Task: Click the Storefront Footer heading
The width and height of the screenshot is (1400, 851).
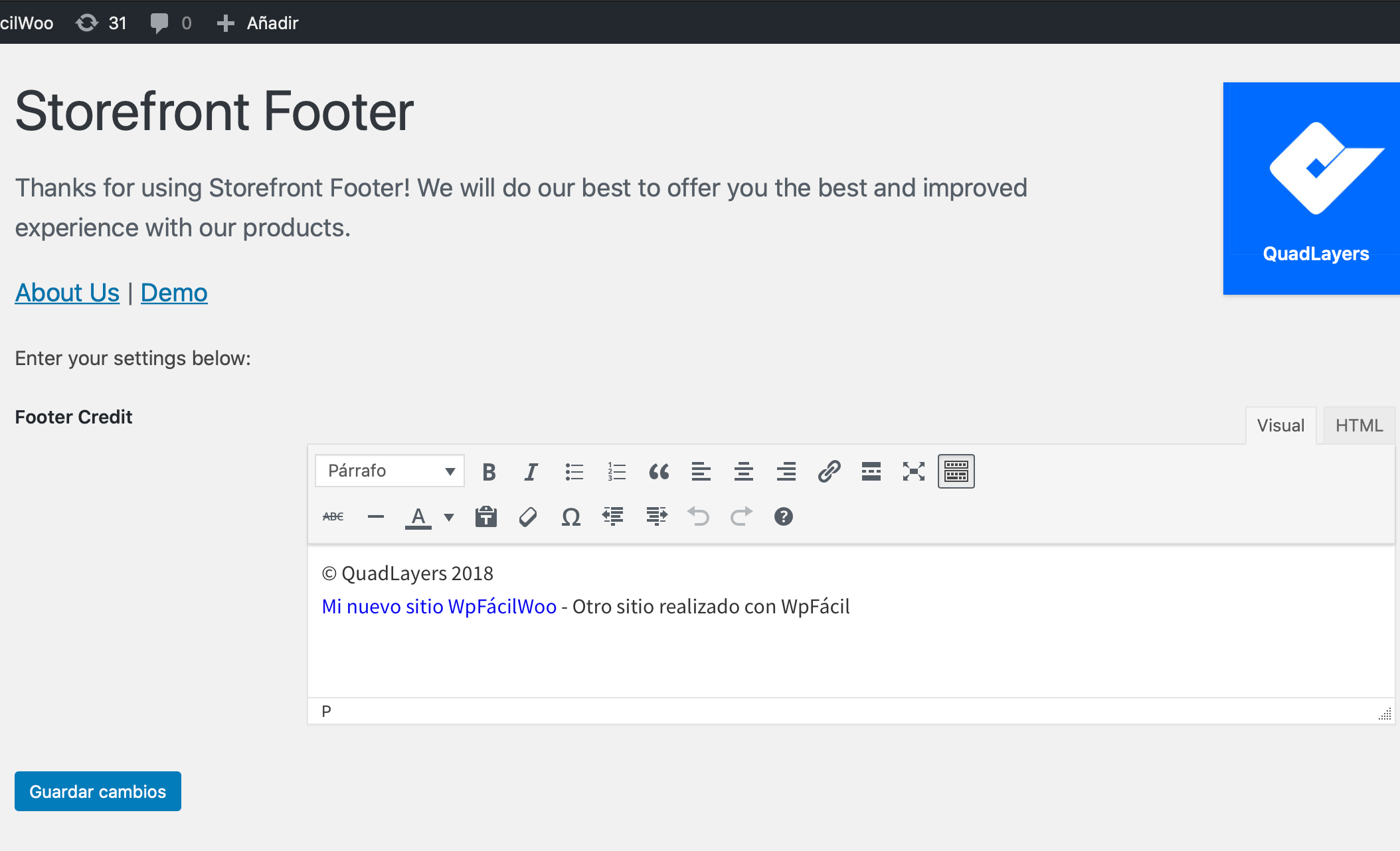Action: pos(215,112)
